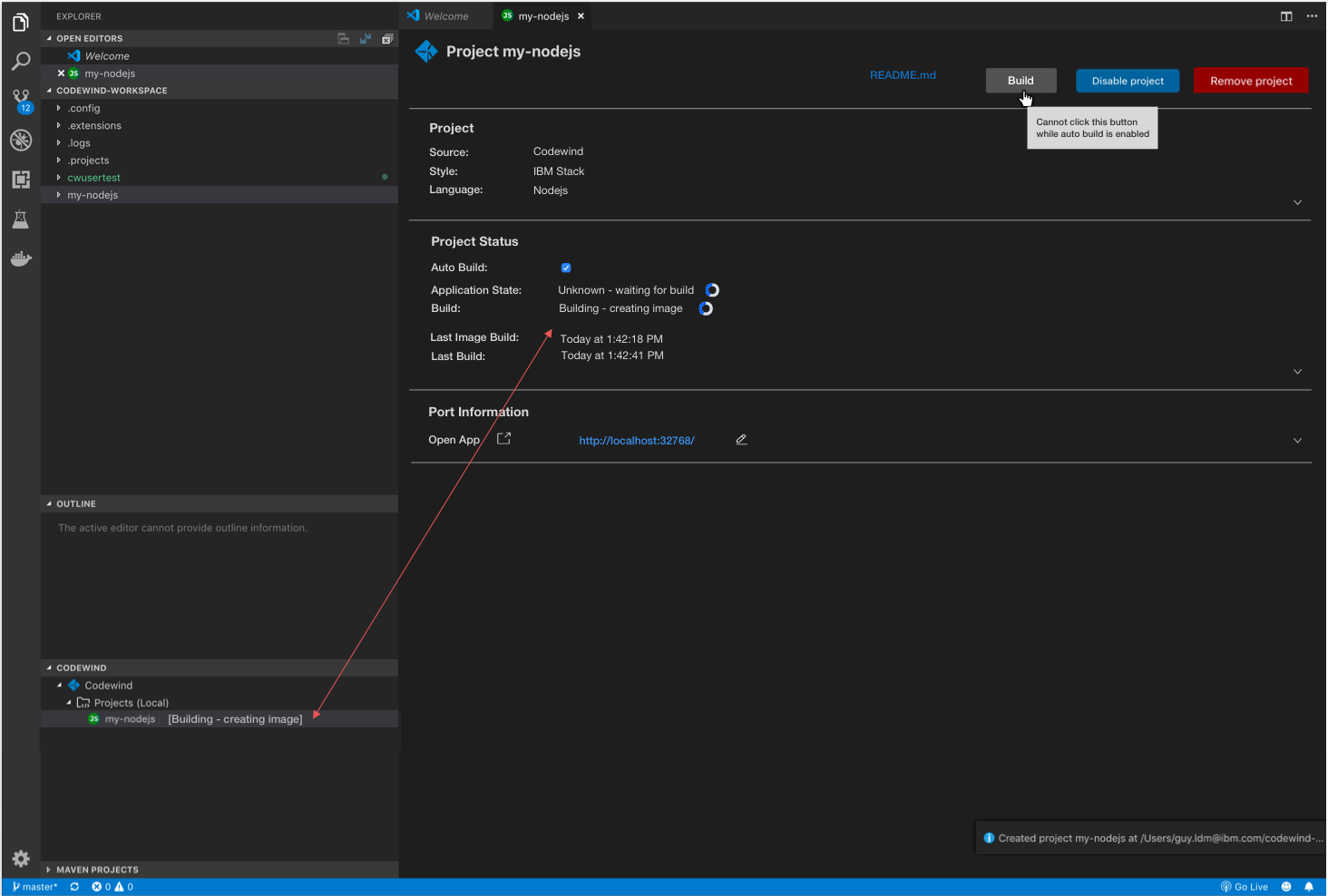Viewport: 1328px width, 896px height.
Task: Disable the Auto Build checkbox
Action: click(565, 267)
